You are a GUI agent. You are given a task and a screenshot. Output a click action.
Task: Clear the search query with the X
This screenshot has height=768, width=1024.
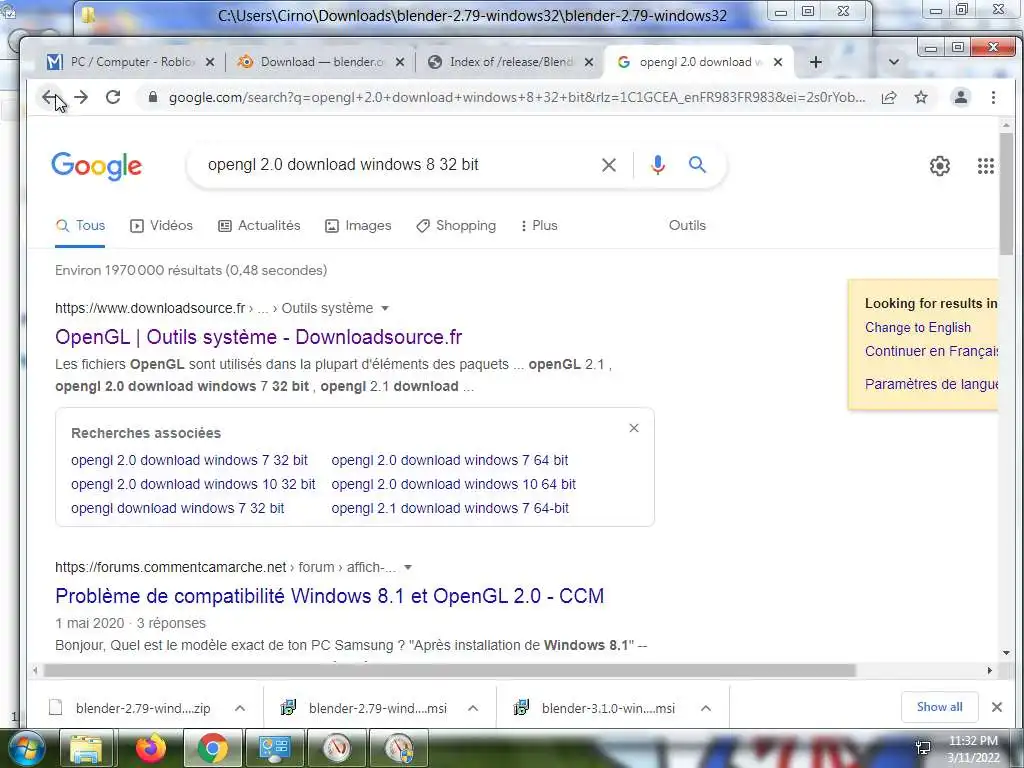pyautogui.click(x=609, y=165)
